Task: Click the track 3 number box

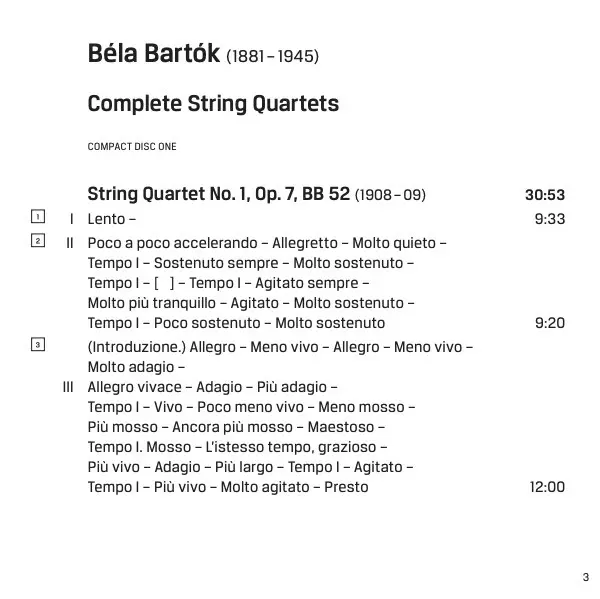Action: (37, 345)
